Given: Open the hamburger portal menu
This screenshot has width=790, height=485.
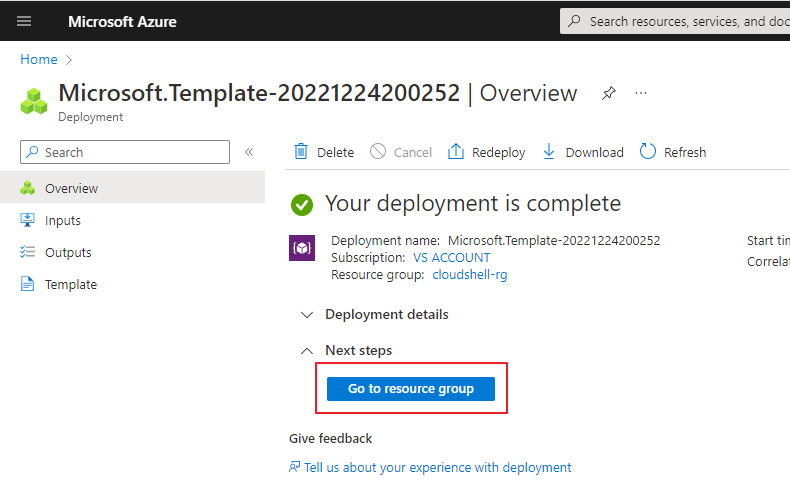Looking at the screenshot, I should pyautogui.click(x=25, y=21).
